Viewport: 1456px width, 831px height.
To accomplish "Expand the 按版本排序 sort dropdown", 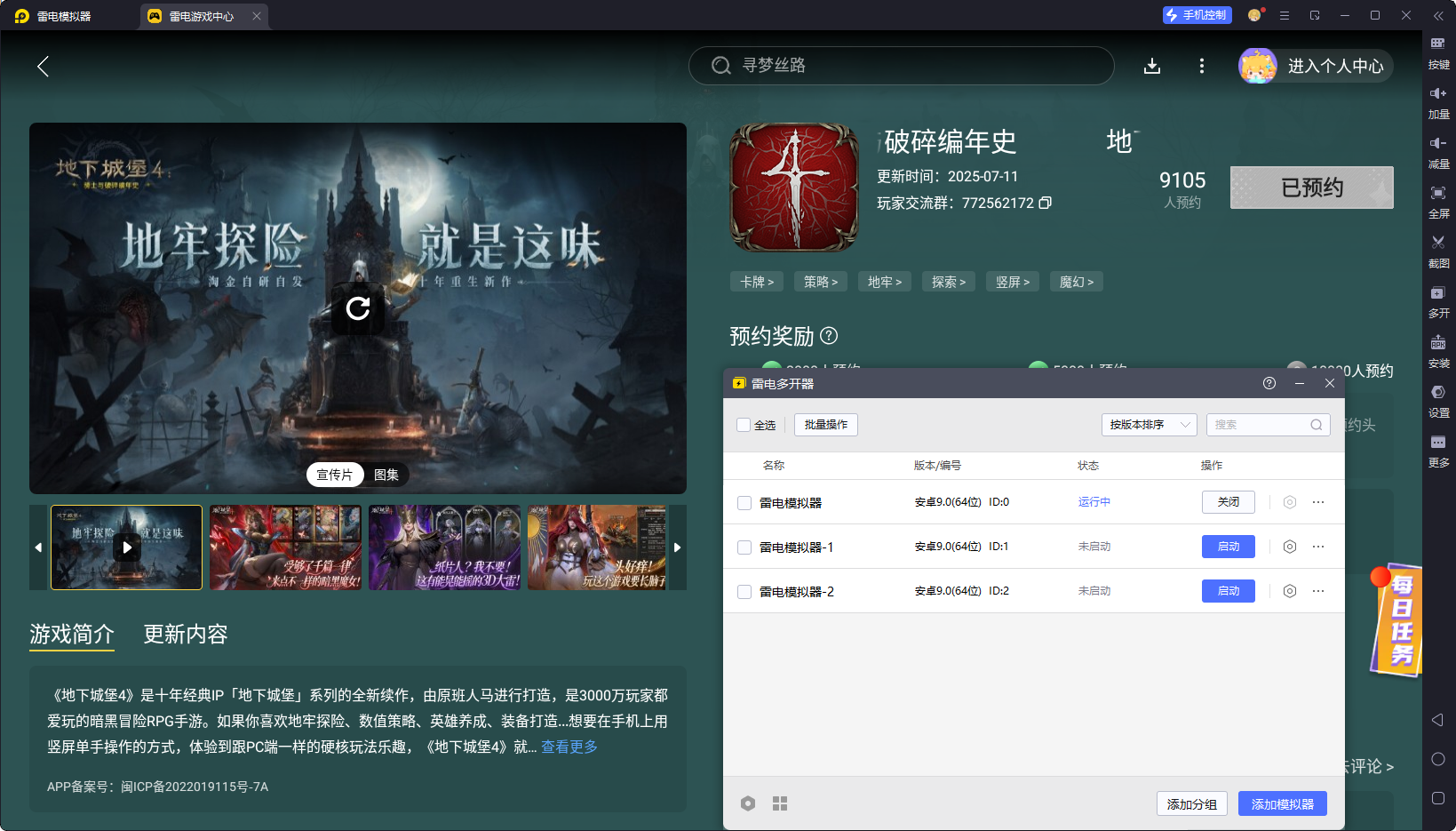I will (1149, 425).
